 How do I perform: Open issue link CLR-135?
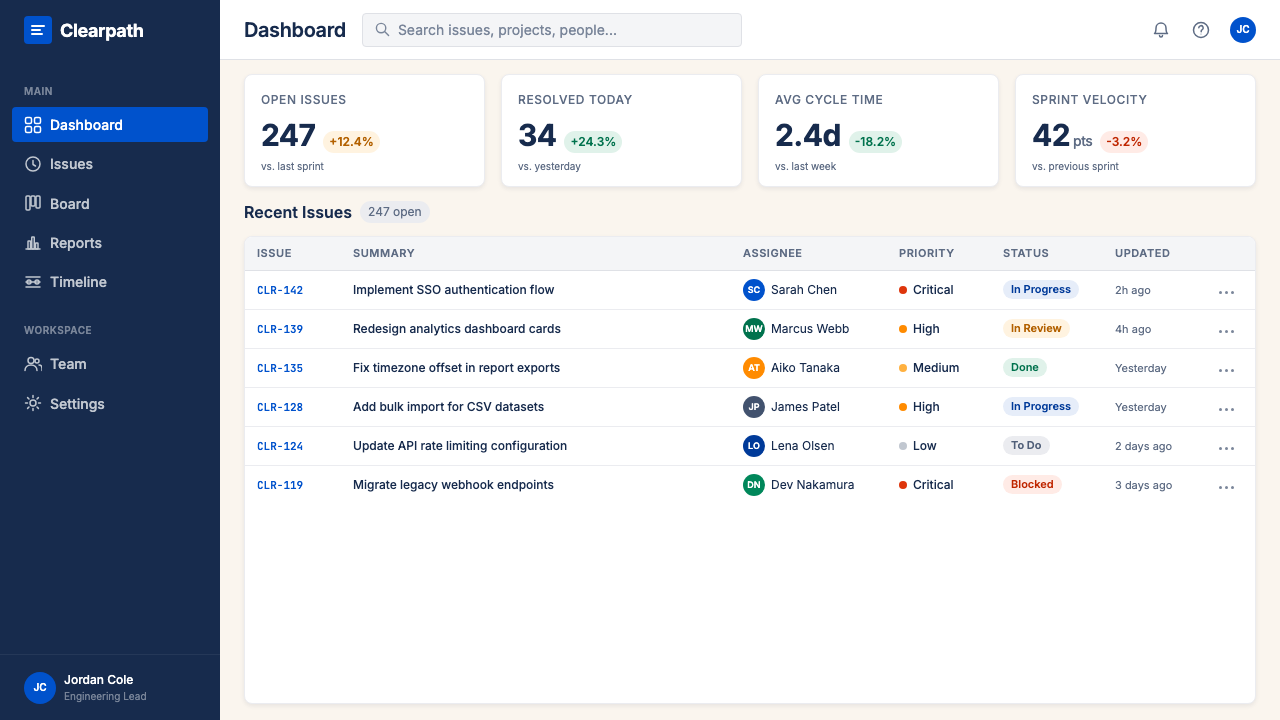(280, 368)
